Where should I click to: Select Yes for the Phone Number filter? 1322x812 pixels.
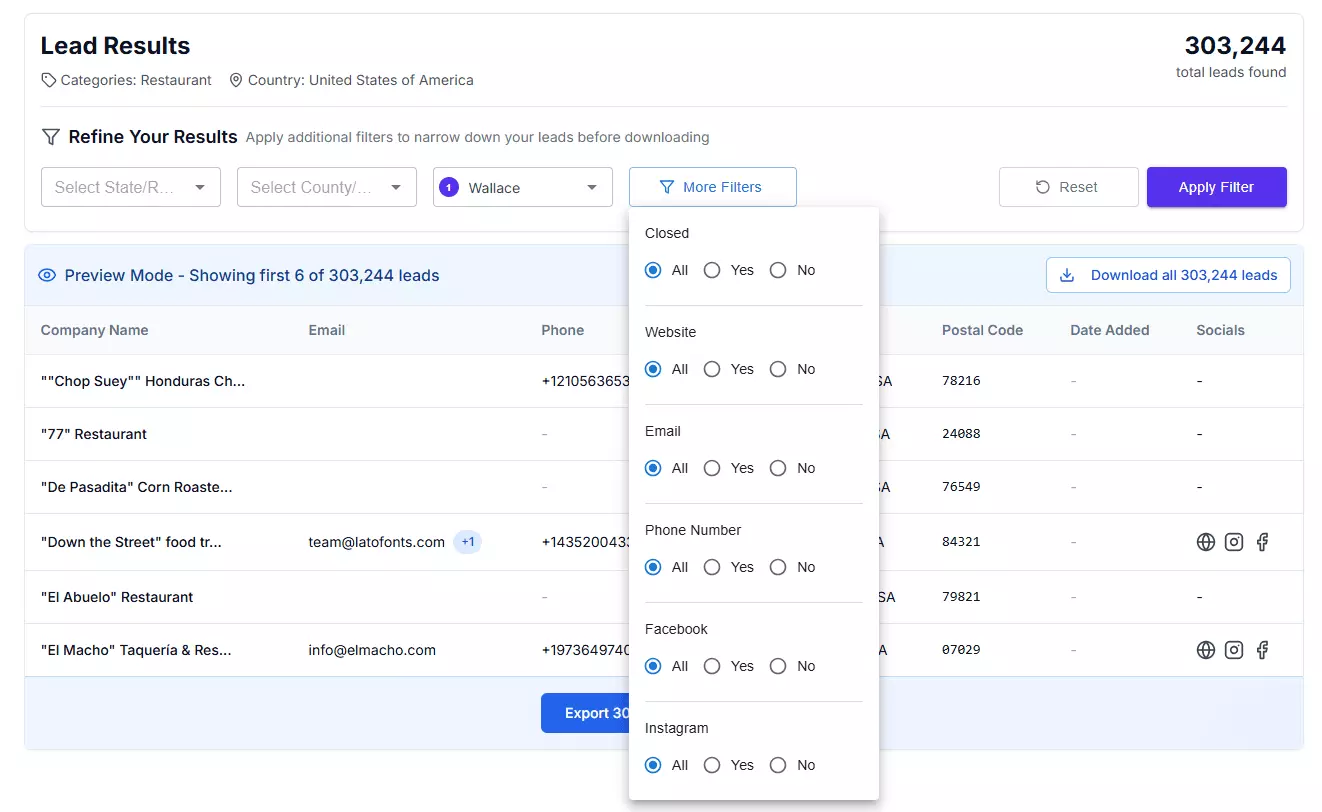point(712,567)
